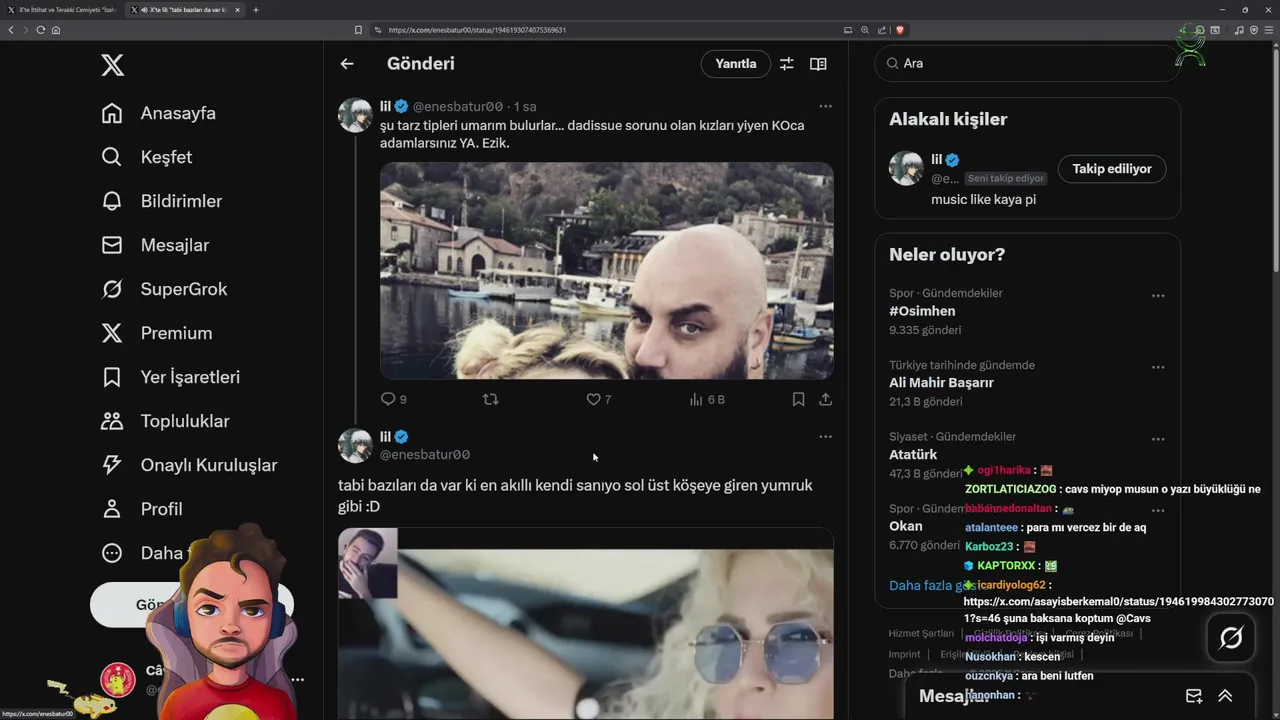The image size is (1280, 720).
Task: Open the Atatürk trending topic
Action: [913, 454]
